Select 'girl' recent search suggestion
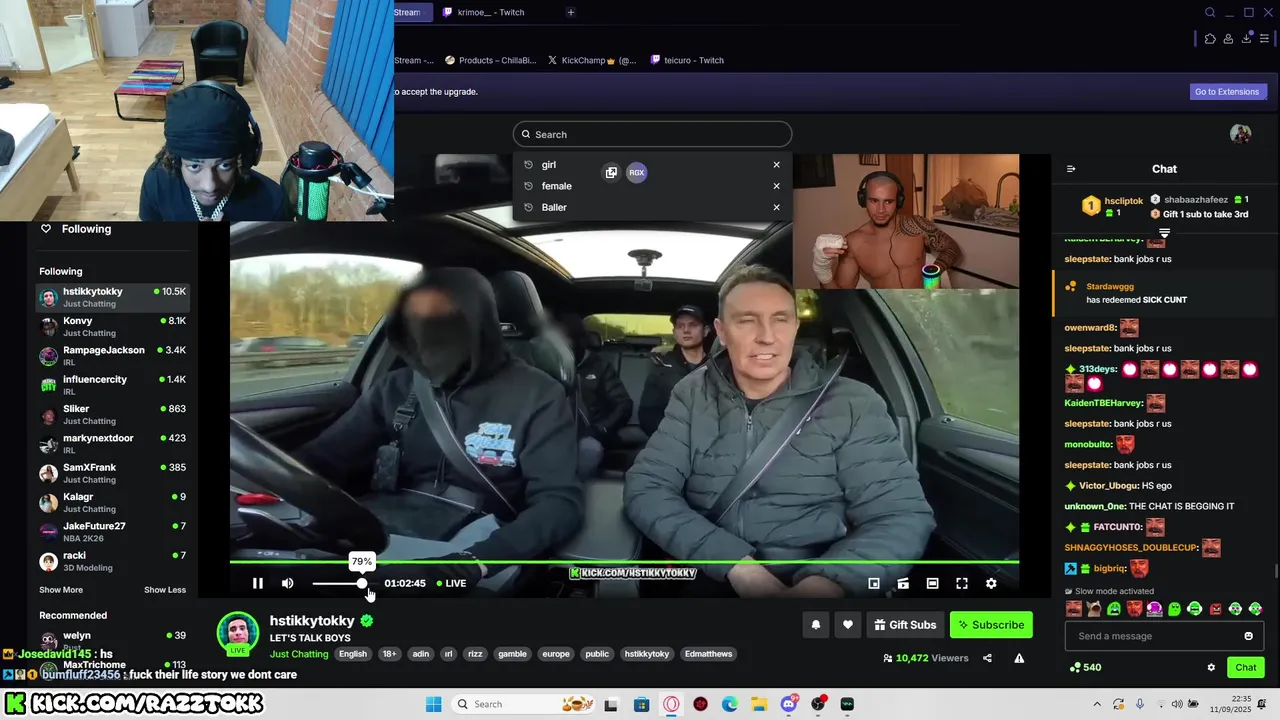1280x720 pixels. [549, 165]
